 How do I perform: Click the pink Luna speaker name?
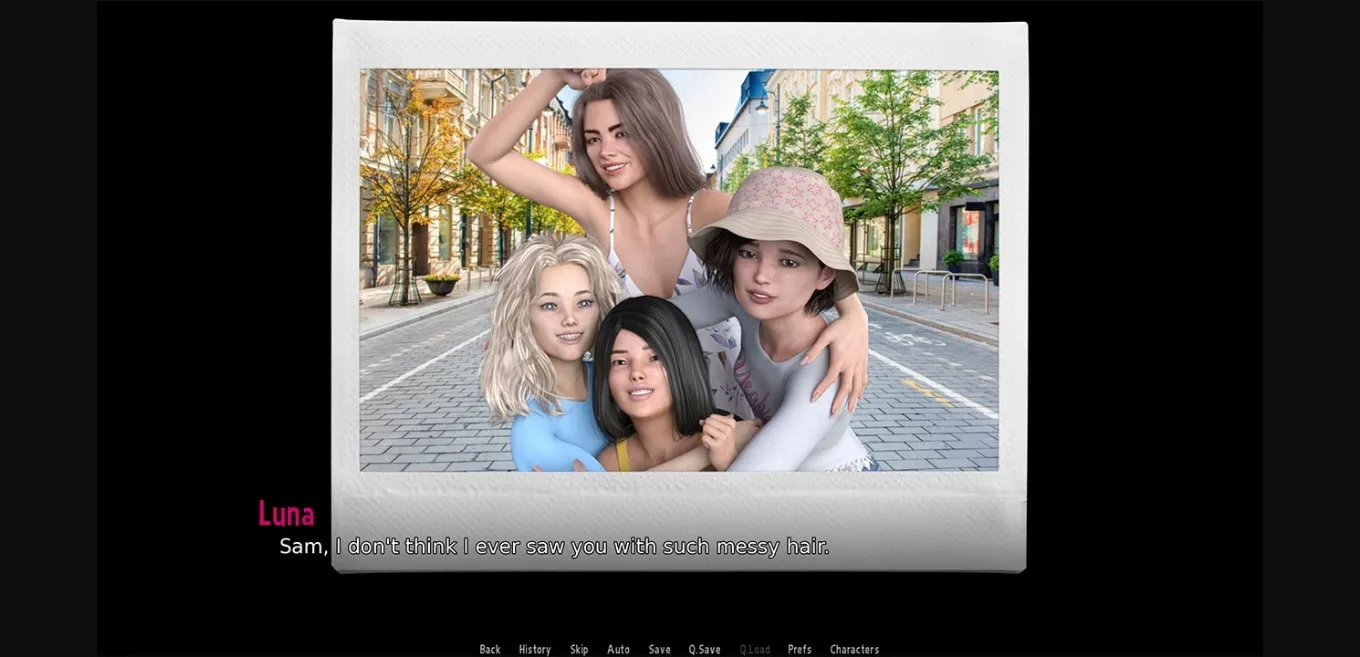coord(286,514)
